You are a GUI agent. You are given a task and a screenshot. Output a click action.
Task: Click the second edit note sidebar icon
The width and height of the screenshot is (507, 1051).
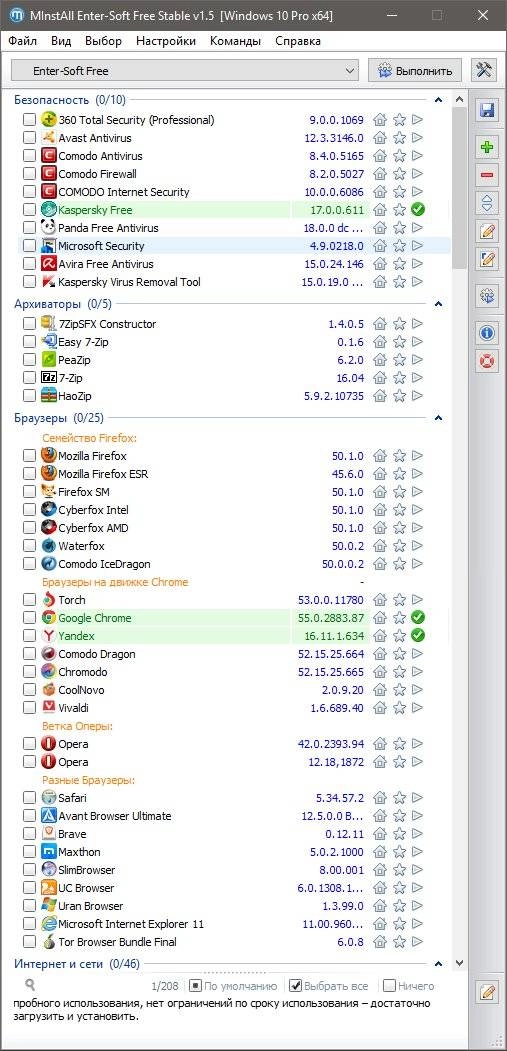click(487, 259)
